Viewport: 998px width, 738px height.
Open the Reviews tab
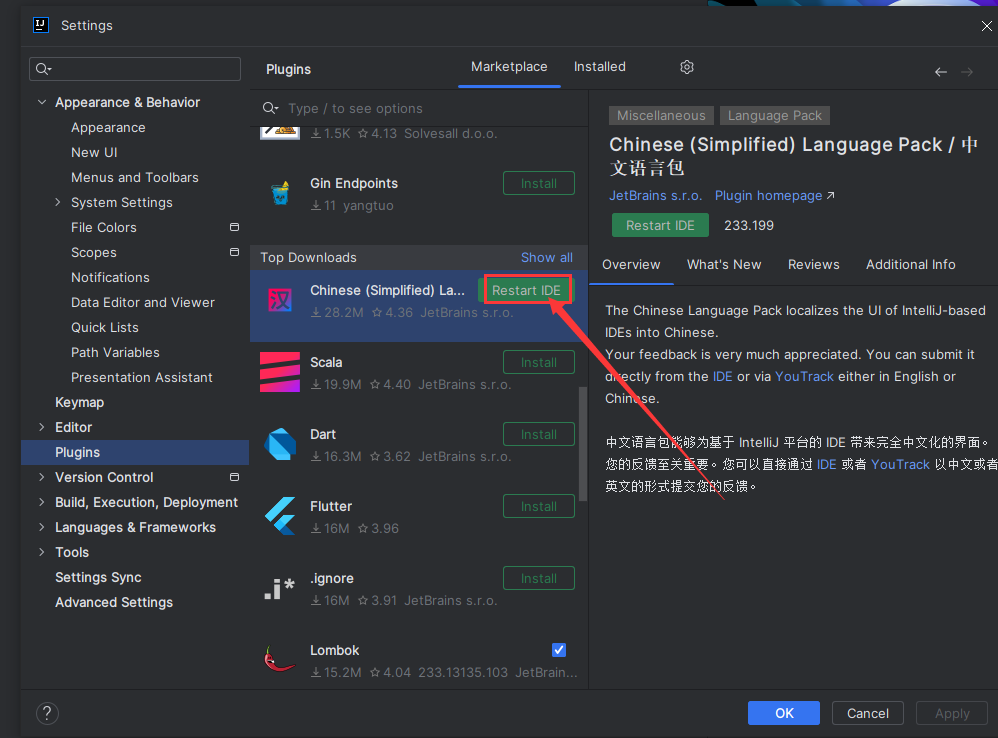[813, 265]
